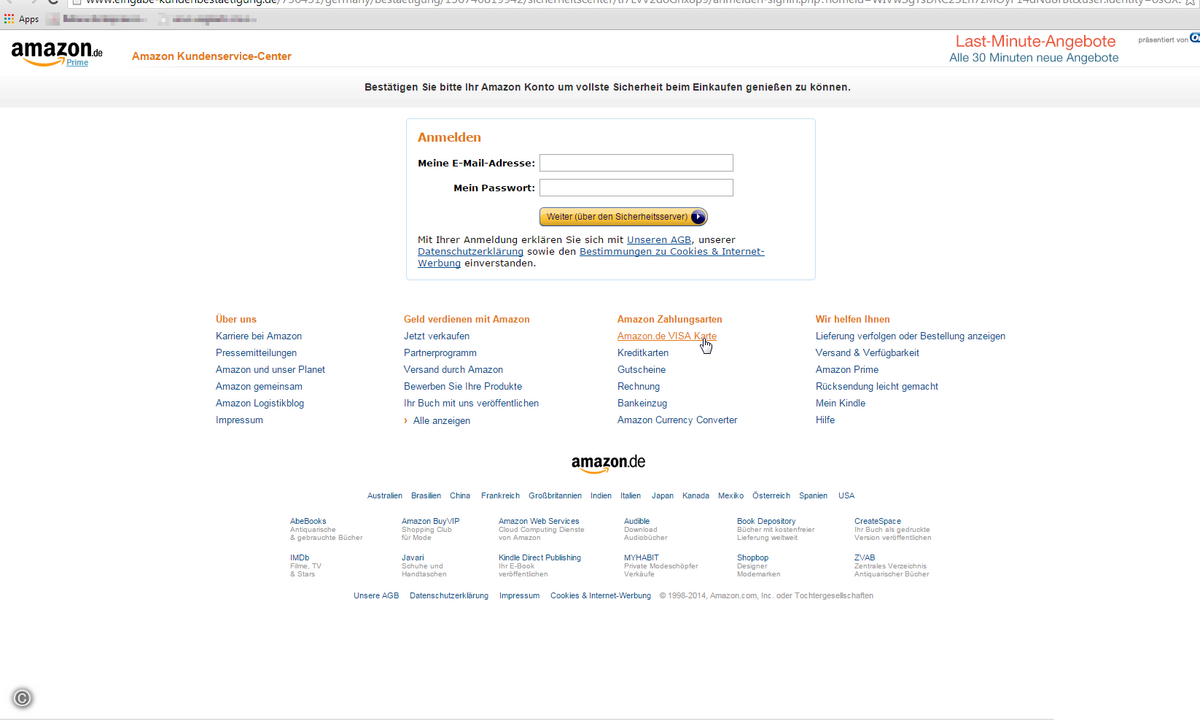Open Rücksendung leicht gemacht link
The width and height of the screenshot is (1200, 720).
point(877,387)
